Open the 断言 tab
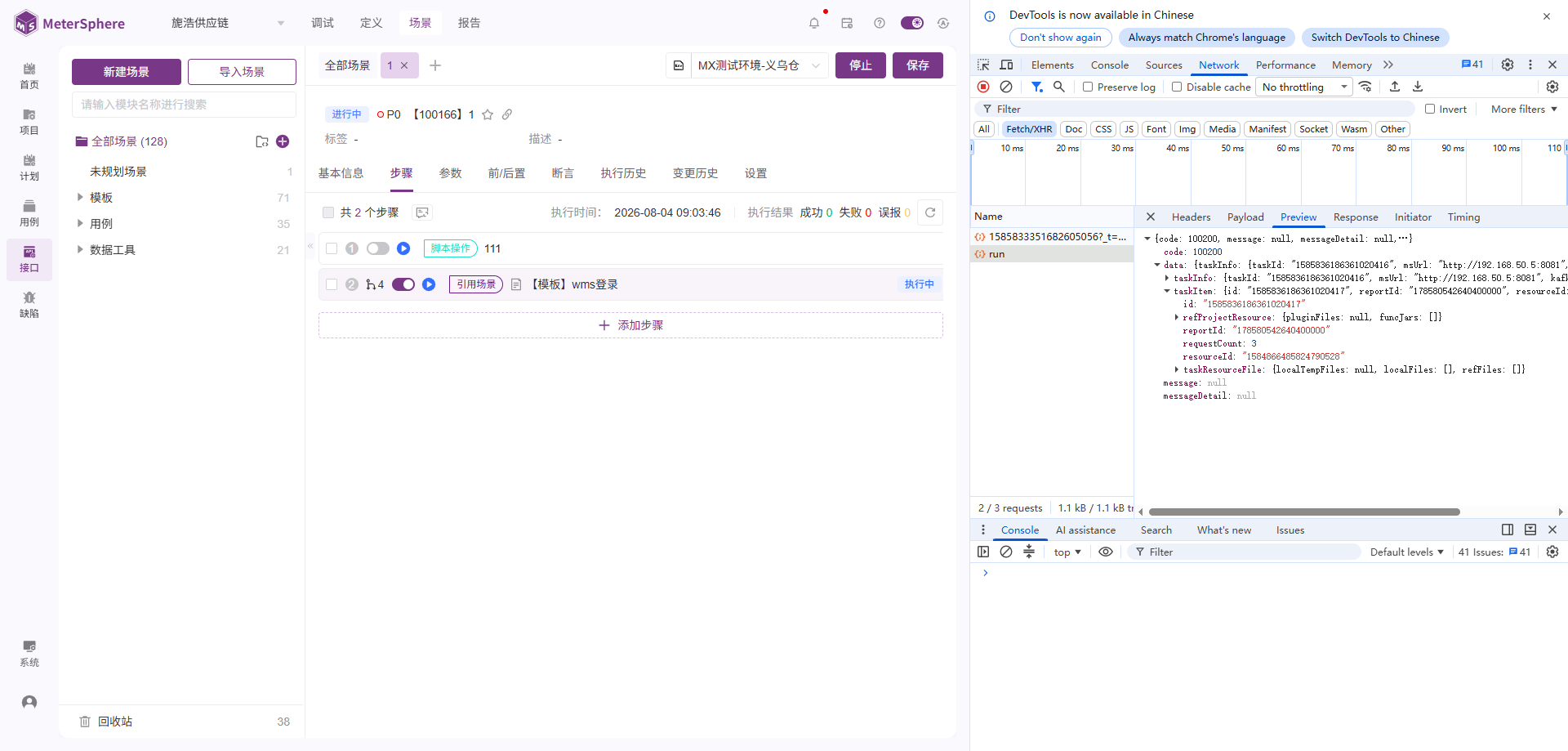The image size is (1568, 751). (563, 173)
